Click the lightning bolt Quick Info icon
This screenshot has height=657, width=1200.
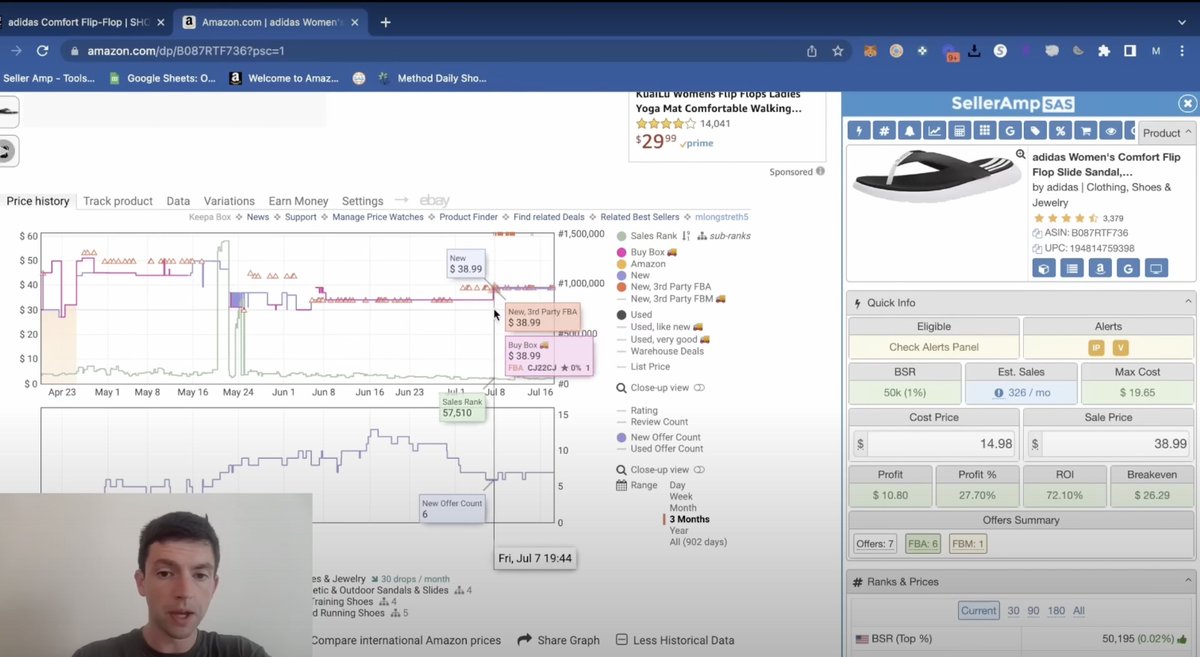click(858, 131)
